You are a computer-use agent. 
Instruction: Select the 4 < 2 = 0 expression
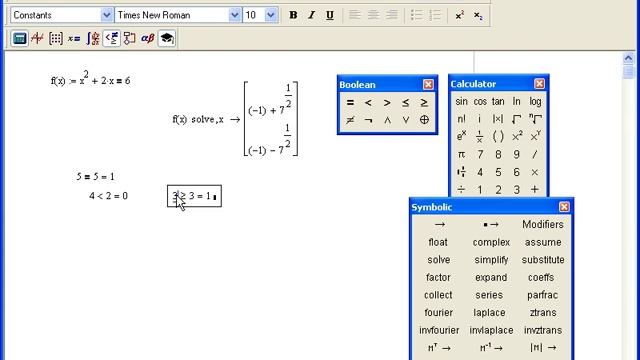point(108,196)
